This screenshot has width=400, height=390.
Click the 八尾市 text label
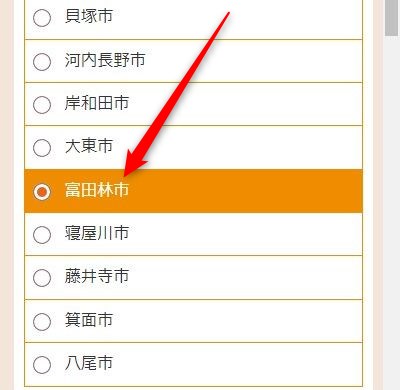click(89, 363)
